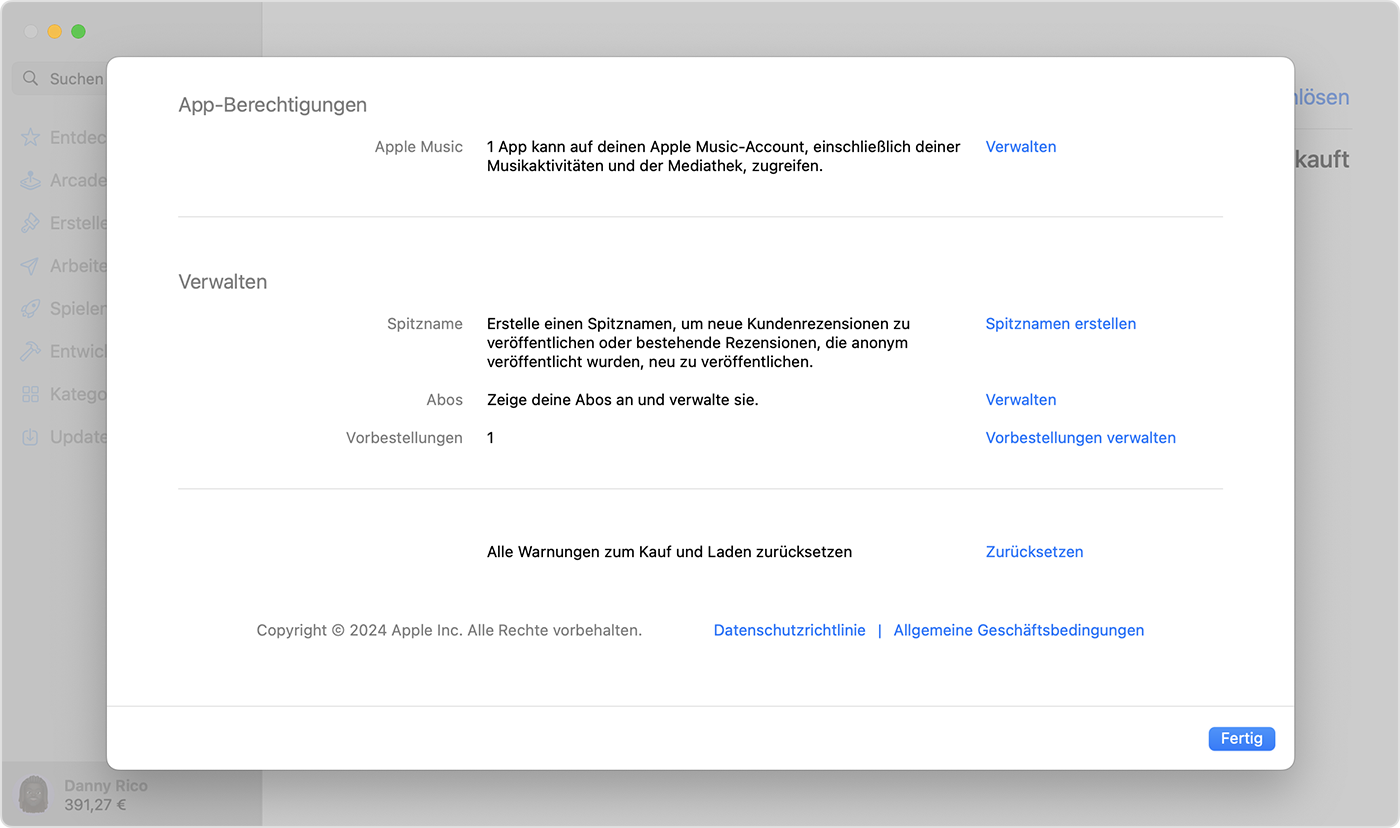The width and height of the screenshot is (1400, 828).
Task: Reset purchase warnings via Zurücksetzen
Action: click(1034, 551)
